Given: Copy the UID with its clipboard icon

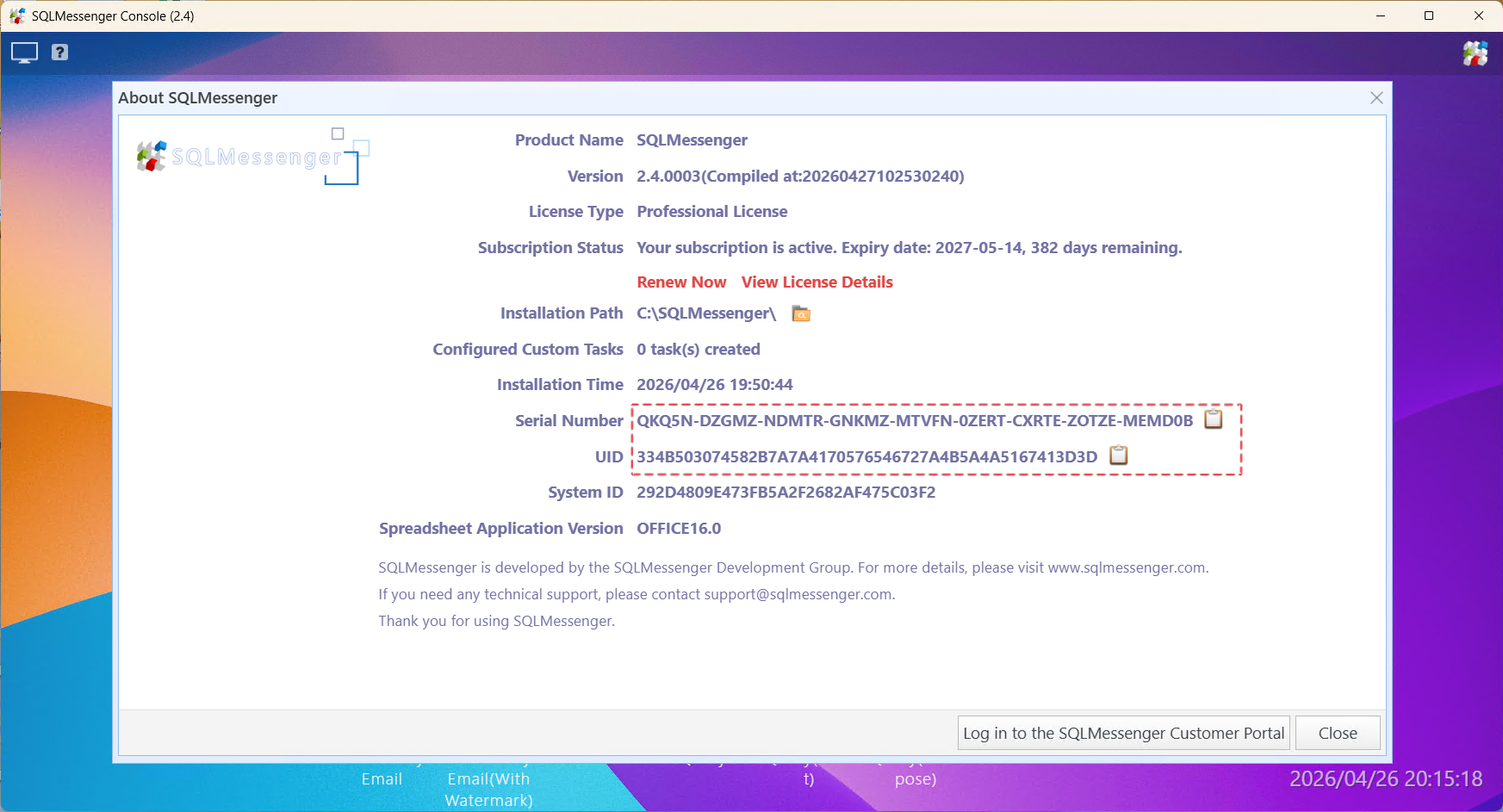Looking at the screenshot, I should 1118,456.
